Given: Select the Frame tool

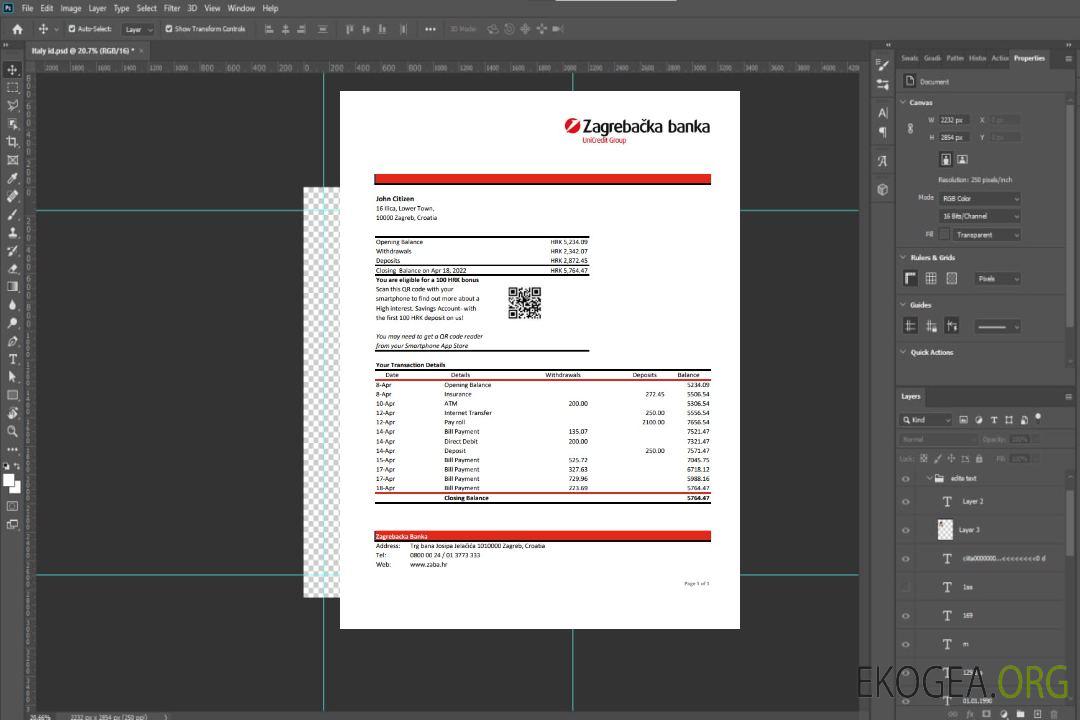Looking at the screenshot, I should point(12,160).
